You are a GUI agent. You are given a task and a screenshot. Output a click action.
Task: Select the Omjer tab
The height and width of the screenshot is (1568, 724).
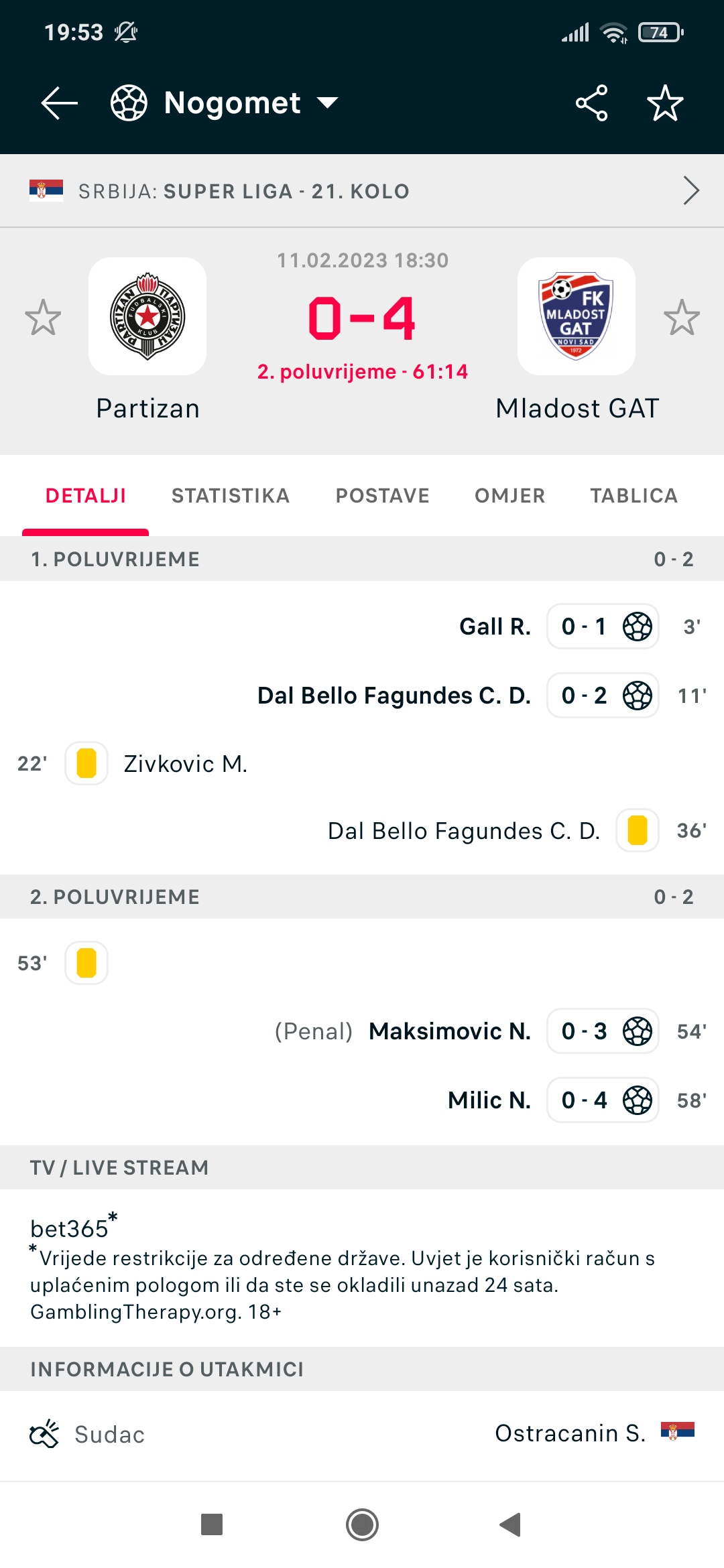(510, 496)
